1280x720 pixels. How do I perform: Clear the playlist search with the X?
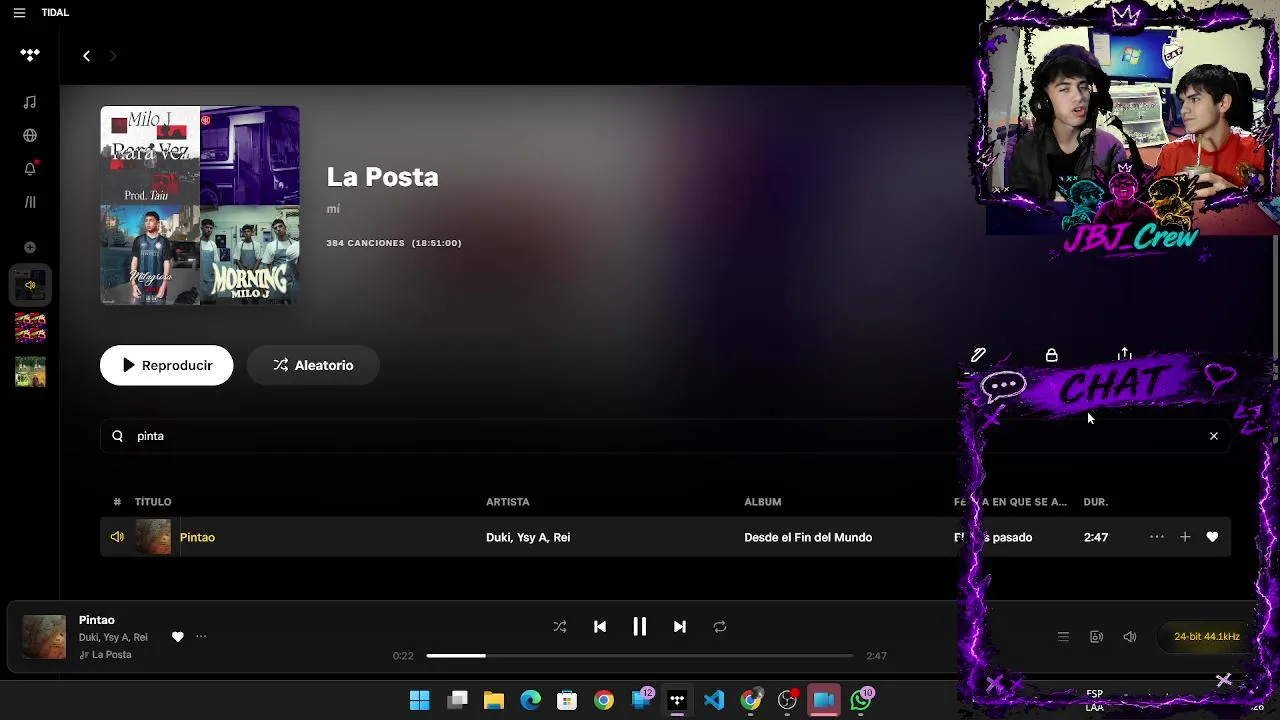[1214, 436]
